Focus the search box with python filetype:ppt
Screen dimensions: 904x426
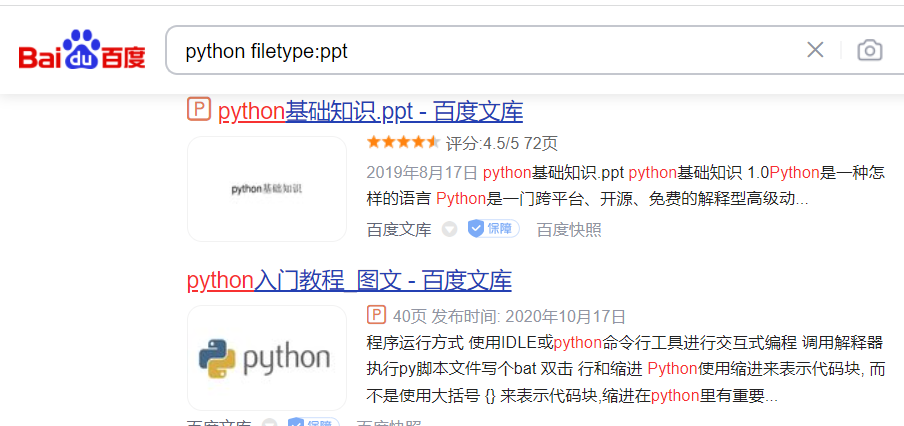click(x=484, y=51)
